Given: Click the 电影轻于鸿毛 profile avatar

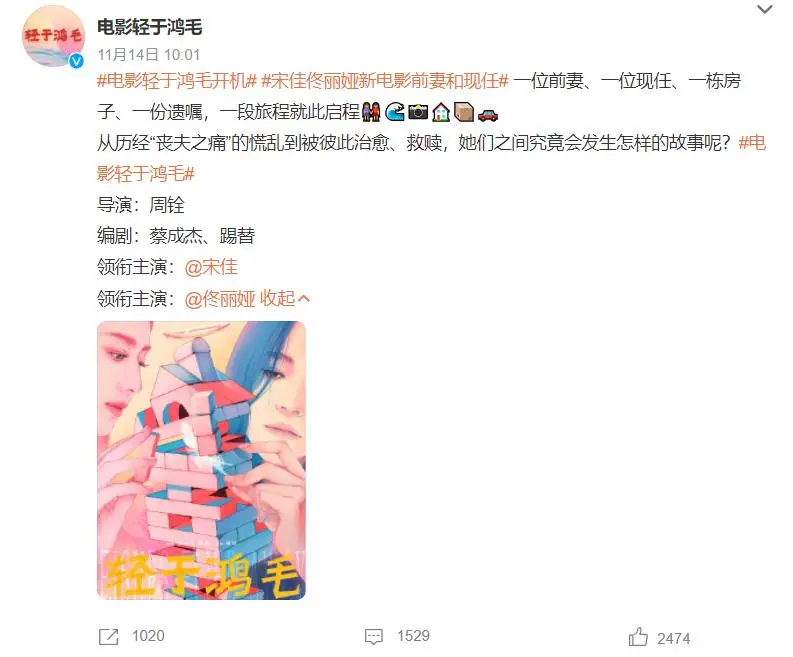Looking at the screenshot, I should click(53, 36).
